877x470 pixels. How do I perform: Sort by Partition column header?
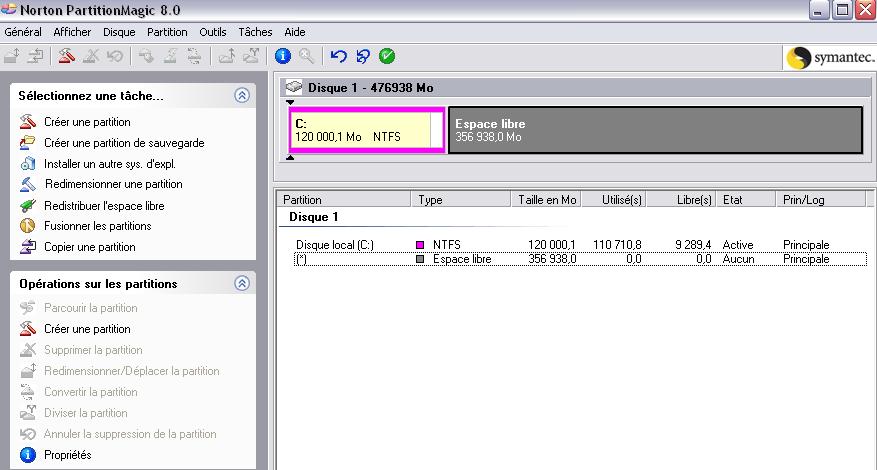click(344, 199)
